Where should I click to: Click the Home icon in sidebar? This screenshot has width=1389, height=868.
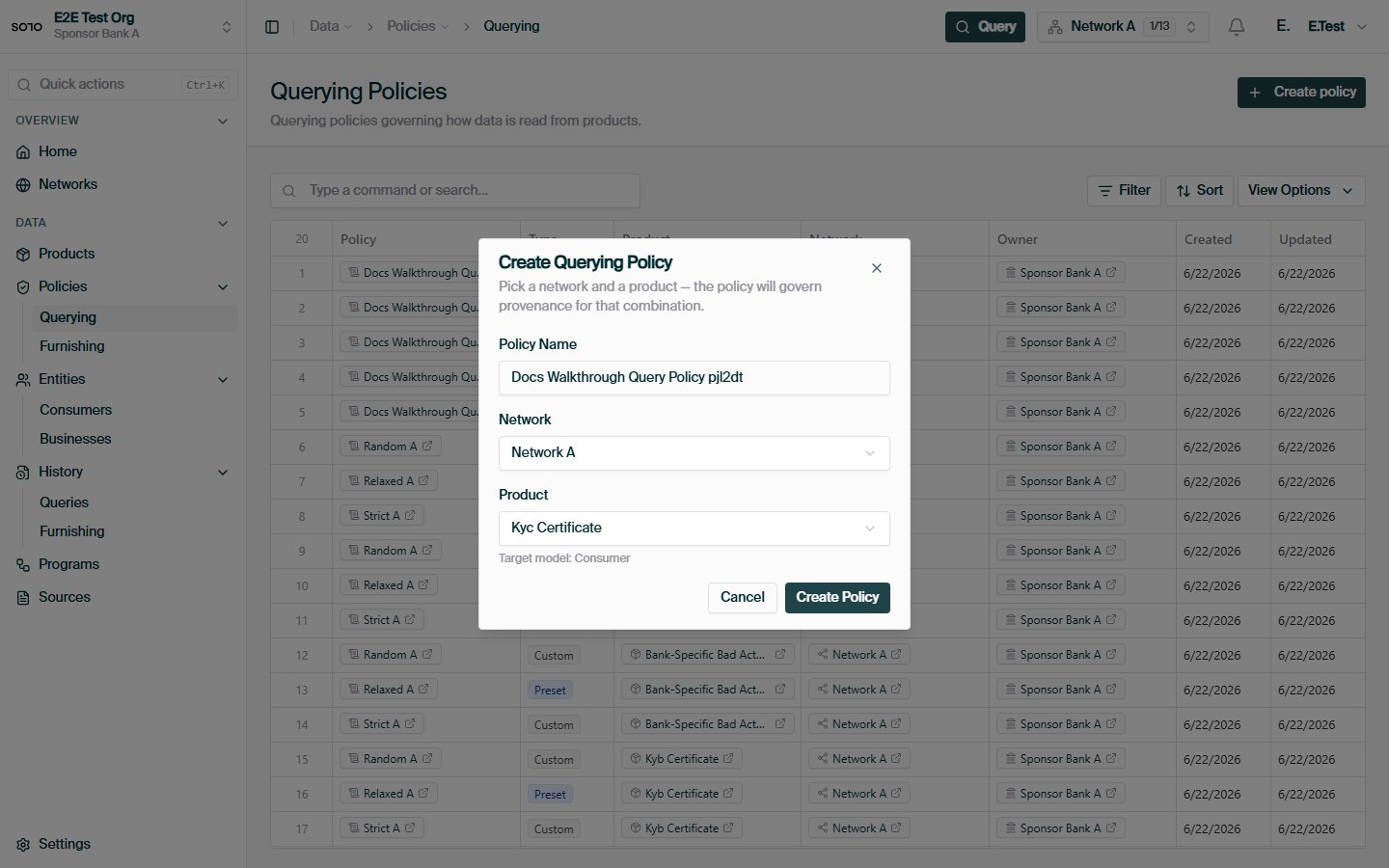23,152
